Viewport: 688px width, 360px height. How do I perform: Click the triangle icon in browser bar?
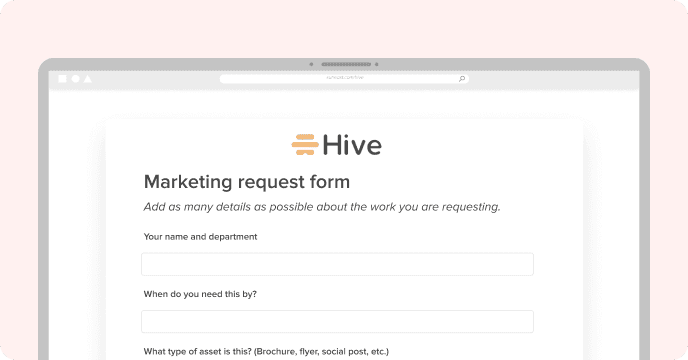(x=88, y=79)
